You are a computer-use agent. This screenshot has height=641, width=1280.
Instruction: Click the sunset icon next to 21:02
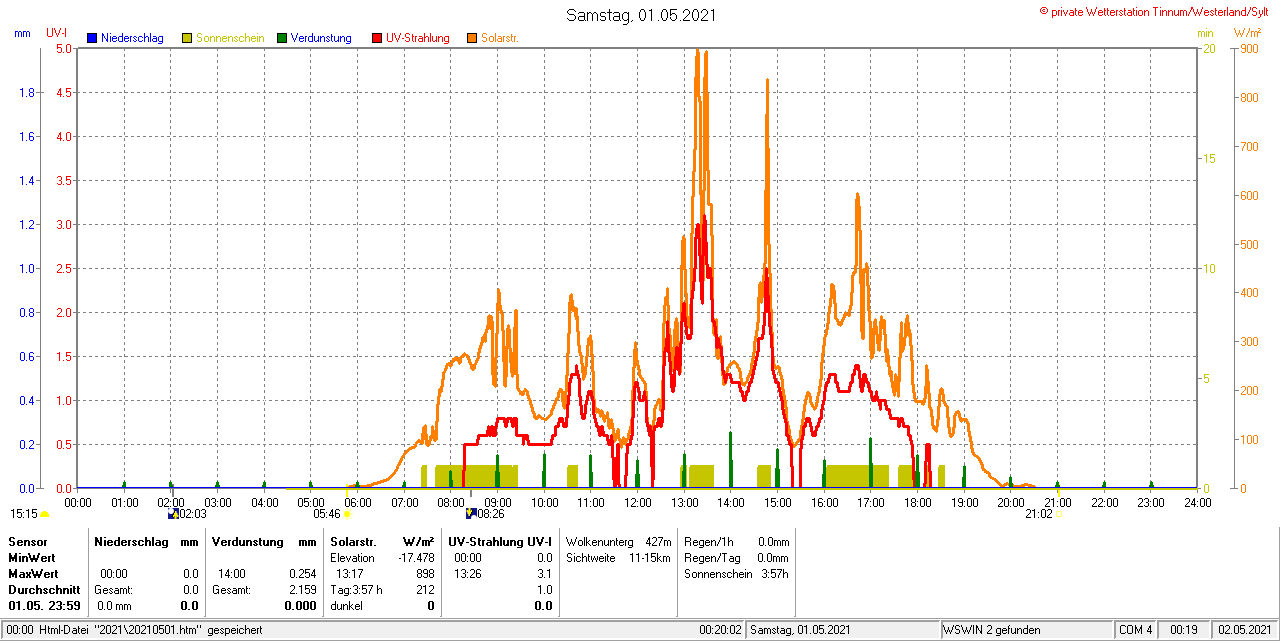[x=1059, y=515]
